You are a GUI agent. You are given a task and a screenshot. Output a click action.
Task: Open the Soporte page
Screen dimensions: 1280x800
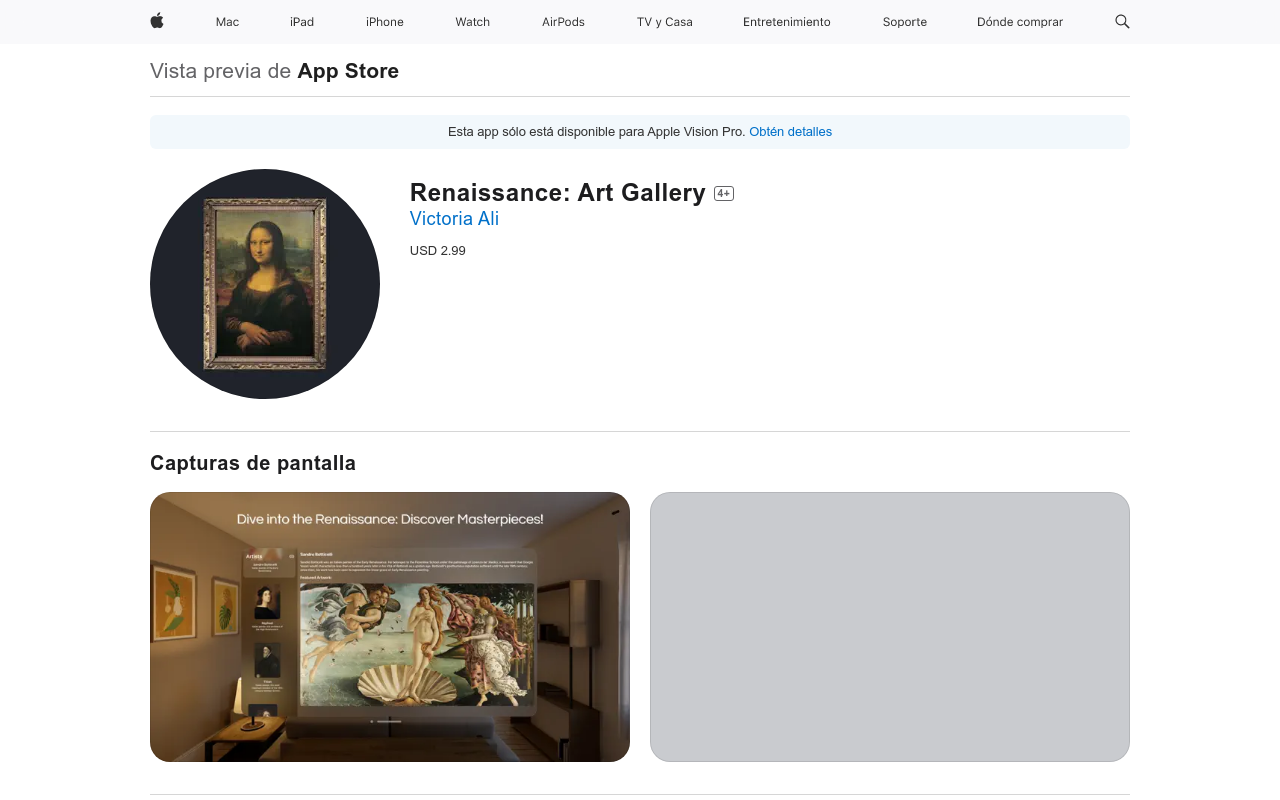tap(905, 22)
